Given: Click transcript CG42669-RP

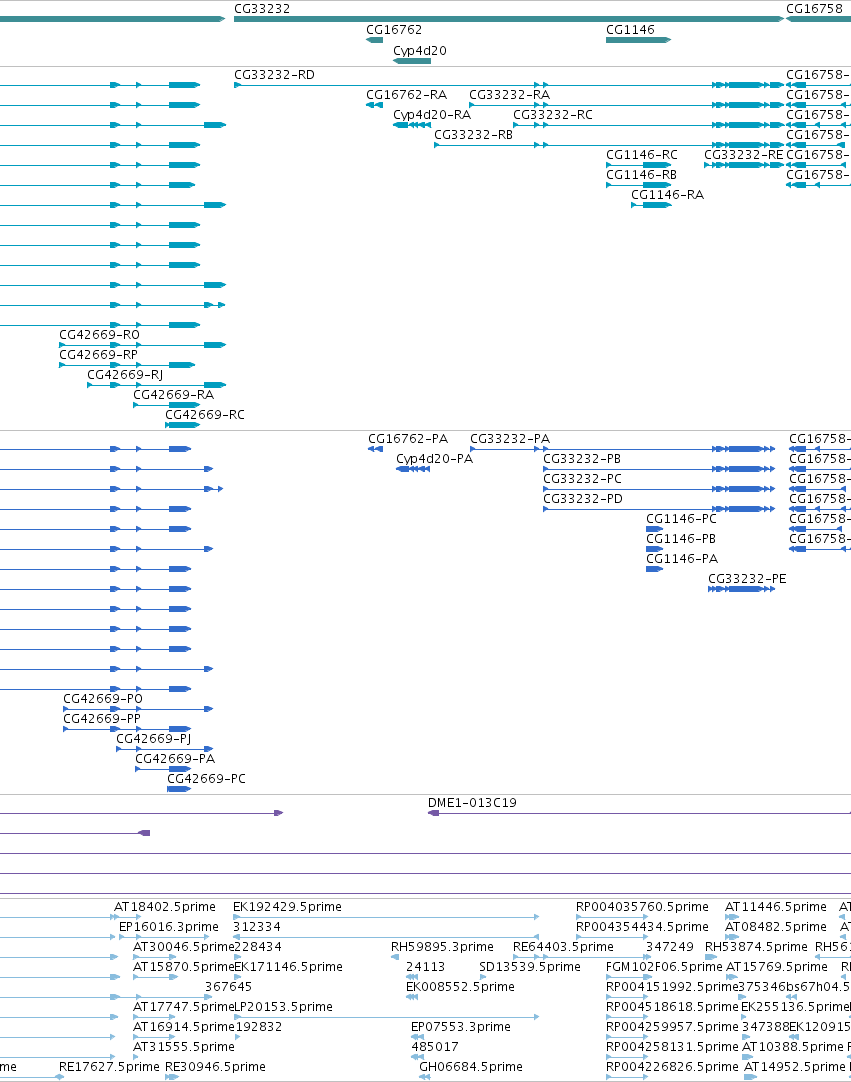Looking at the screenshot, I should coord(127,365).
